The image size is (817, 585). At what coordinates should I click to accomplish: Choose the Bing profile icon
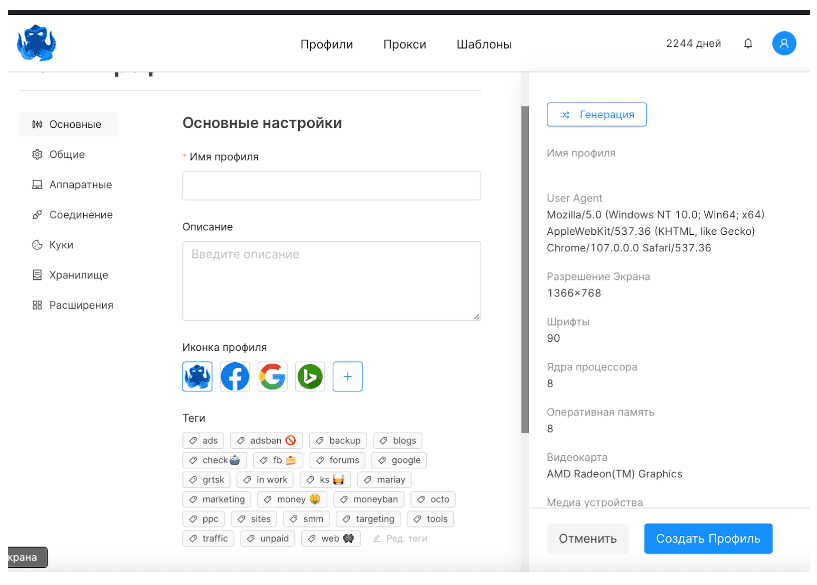310,377
